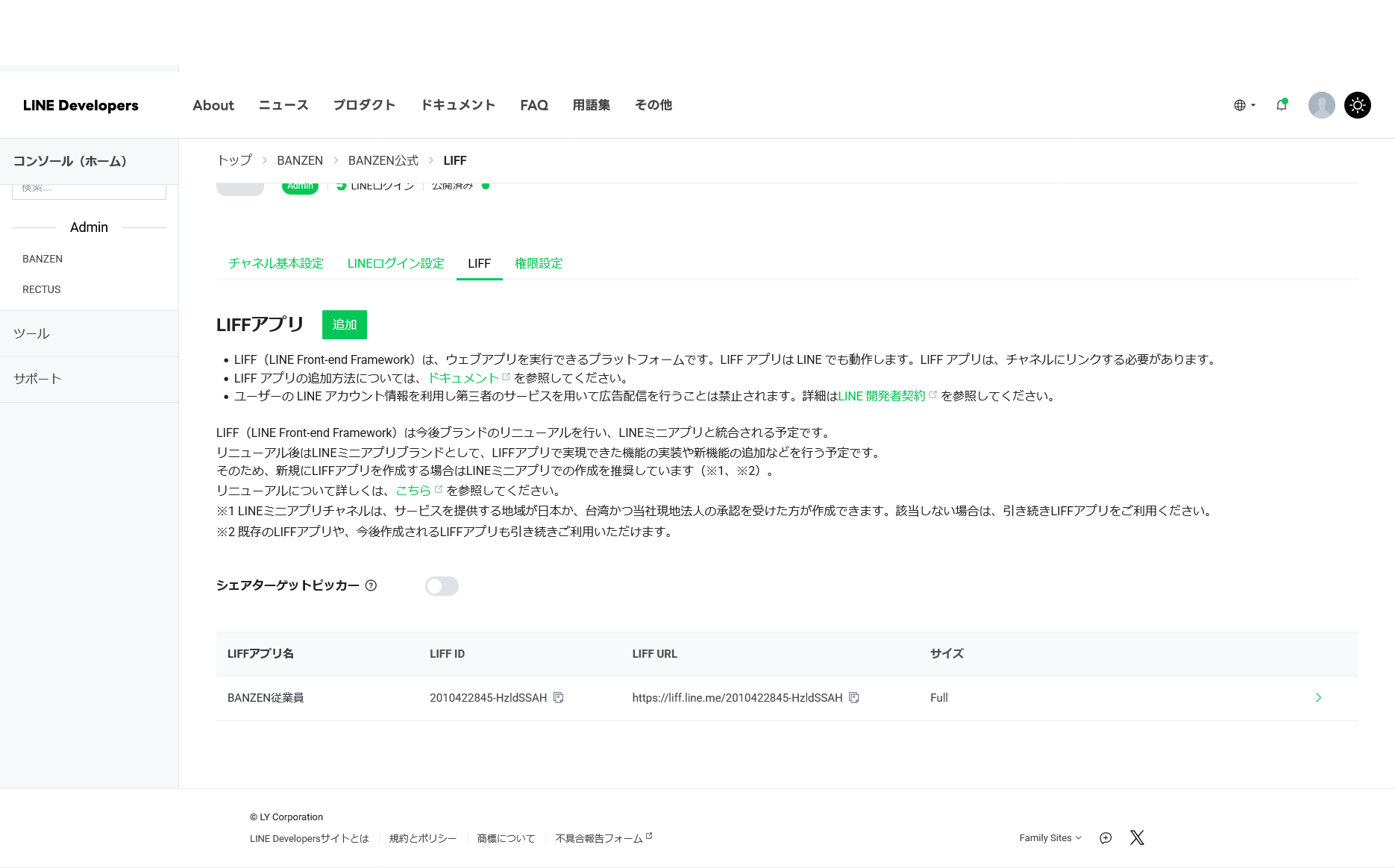Click the LINE Developers logo
This screenshot has width=1395, height=868.
click(81, 105)
